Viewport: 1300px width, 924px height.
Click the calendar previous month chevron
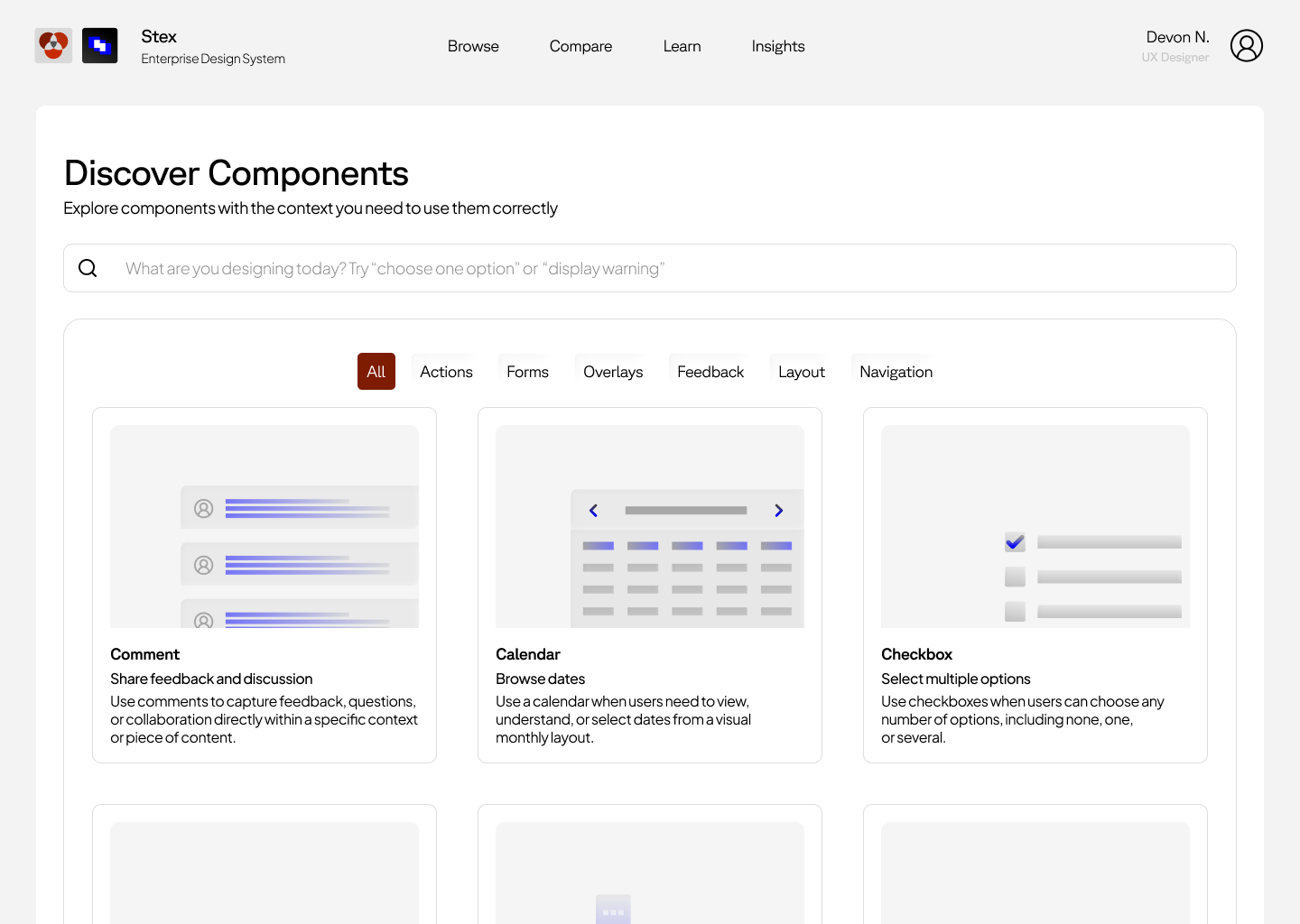[x=593, y=511]
